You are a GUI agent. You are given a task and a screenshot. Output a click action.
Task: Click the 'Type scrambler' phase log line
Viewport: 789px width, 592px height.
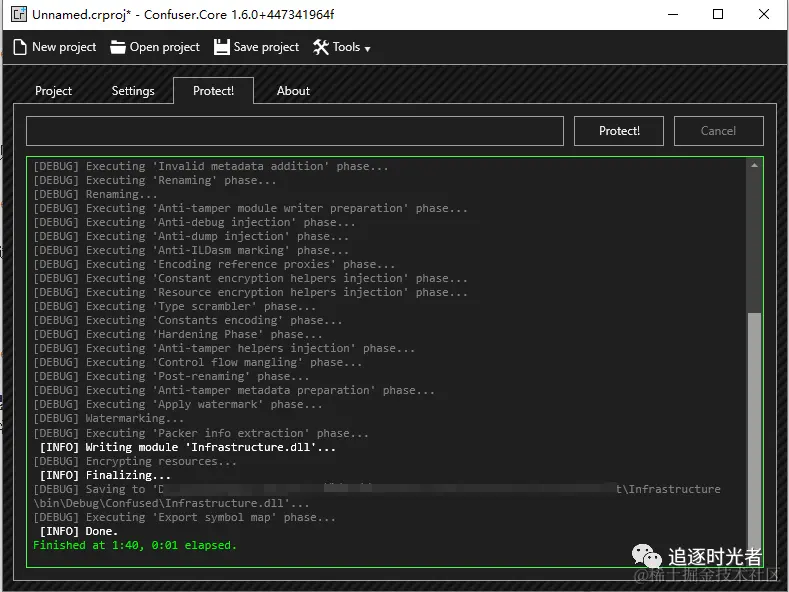[175, 307]
